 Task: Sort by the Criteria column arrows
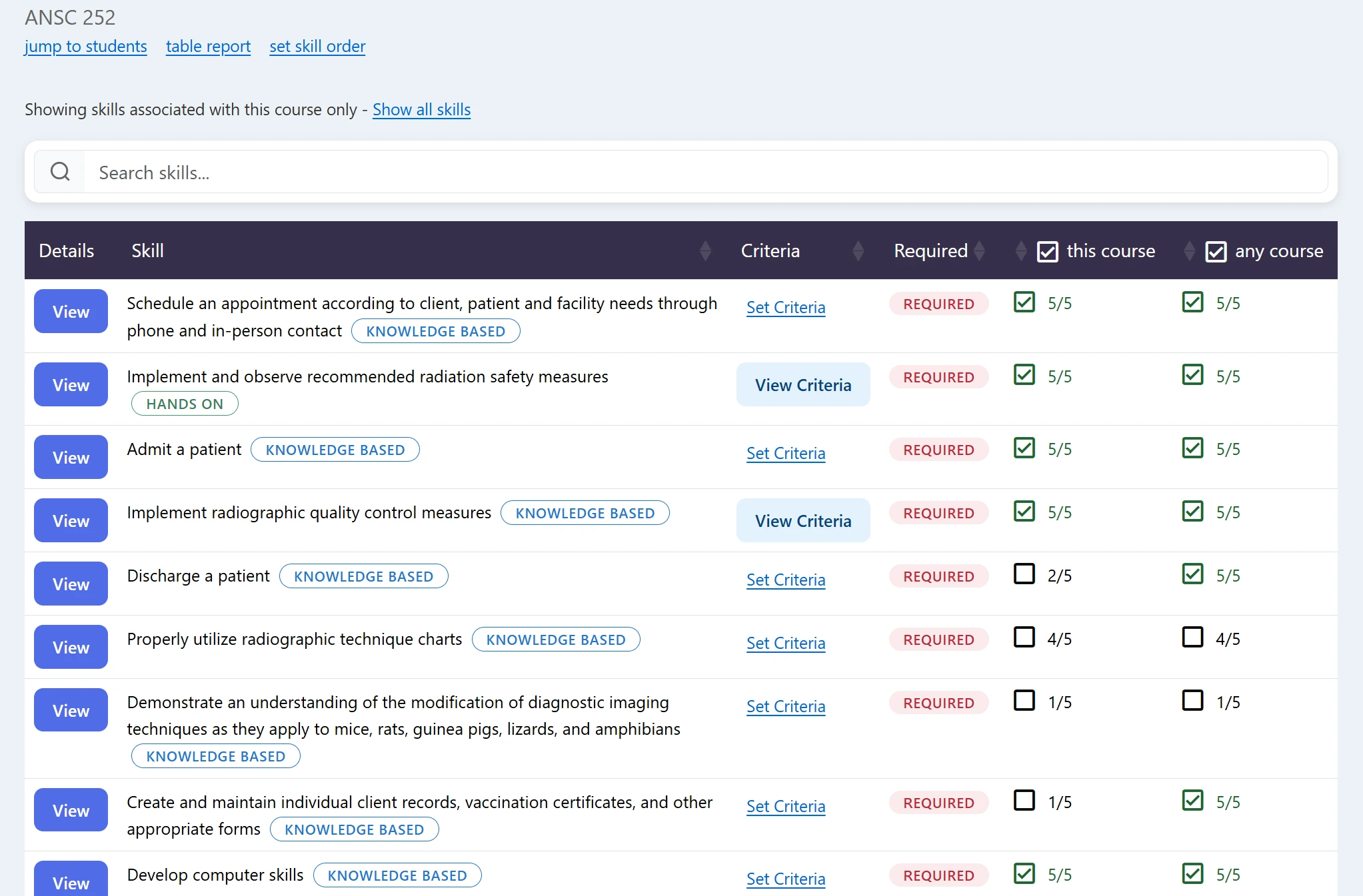tap(858, 250)
